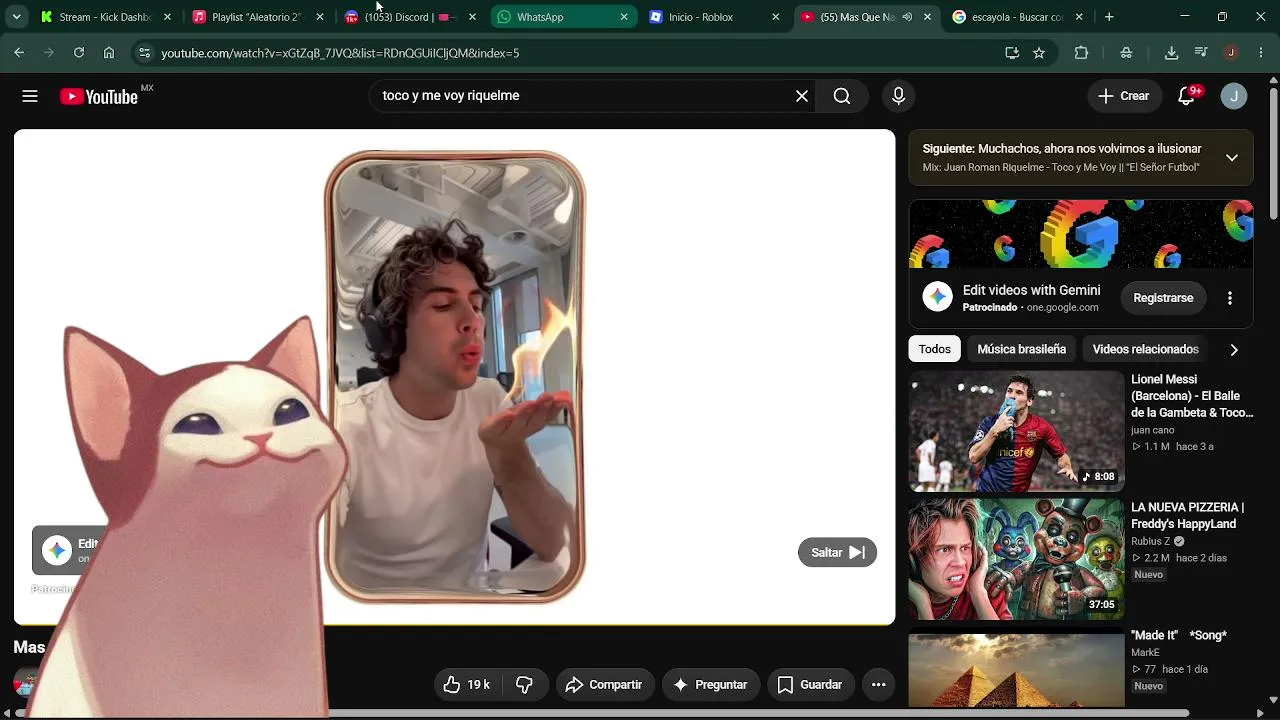Open the "Made It" *Song* video title
The width and height of the screenshot is (1280, 720).
pyautogui.click(x=1179, y=636)
